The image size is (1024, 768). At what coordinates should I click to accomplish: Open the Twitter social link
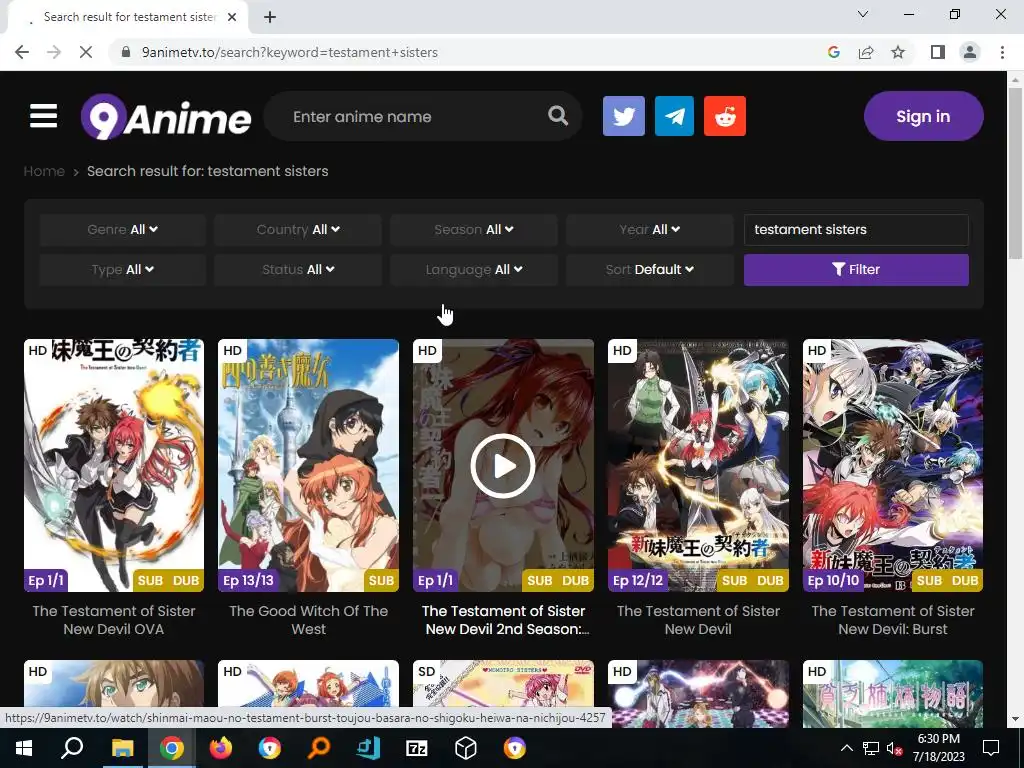tap(624, 116)
